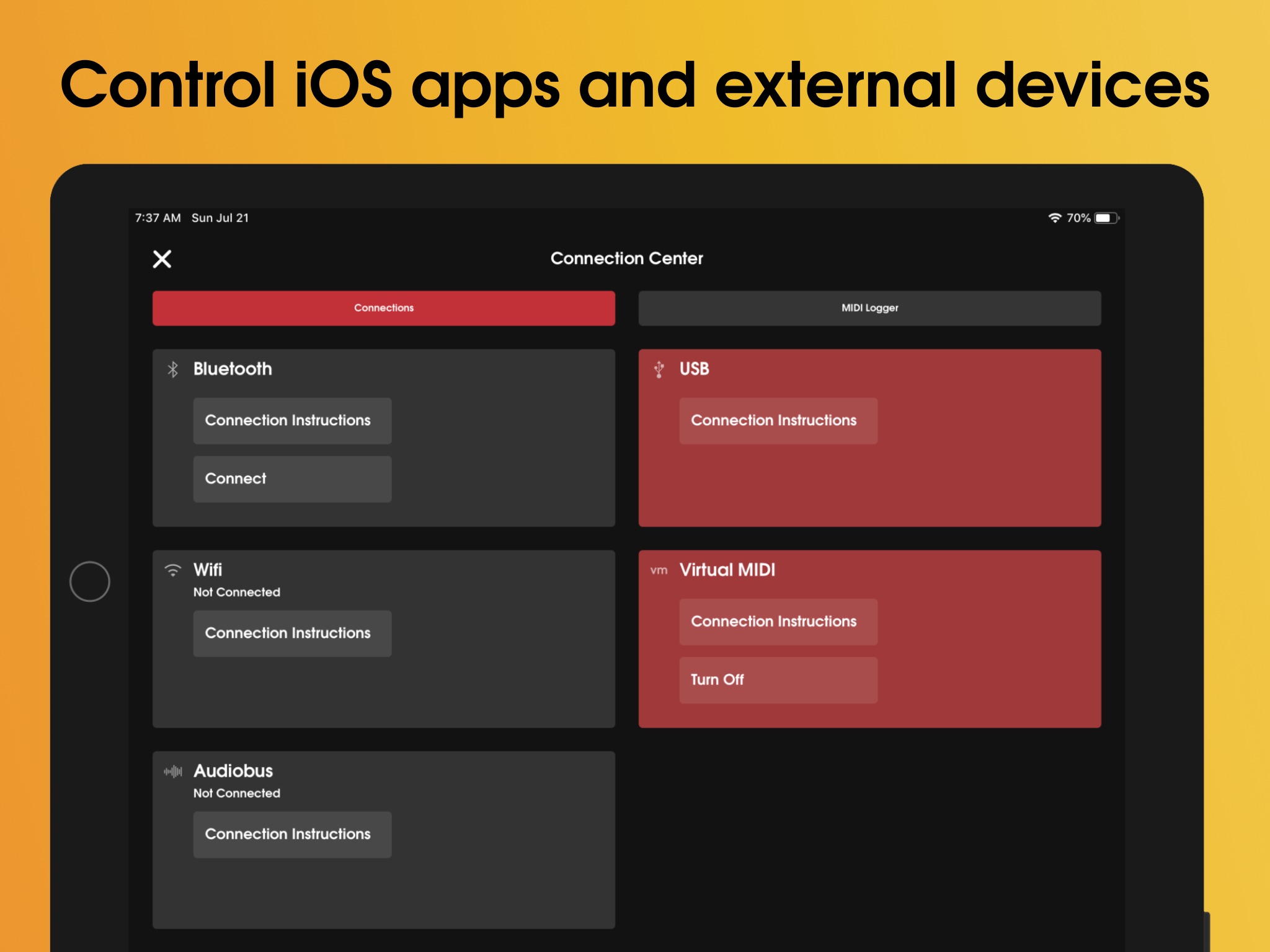Open the MIDI Logger tab
This screenshot has height=952, width=1270.
869,308
